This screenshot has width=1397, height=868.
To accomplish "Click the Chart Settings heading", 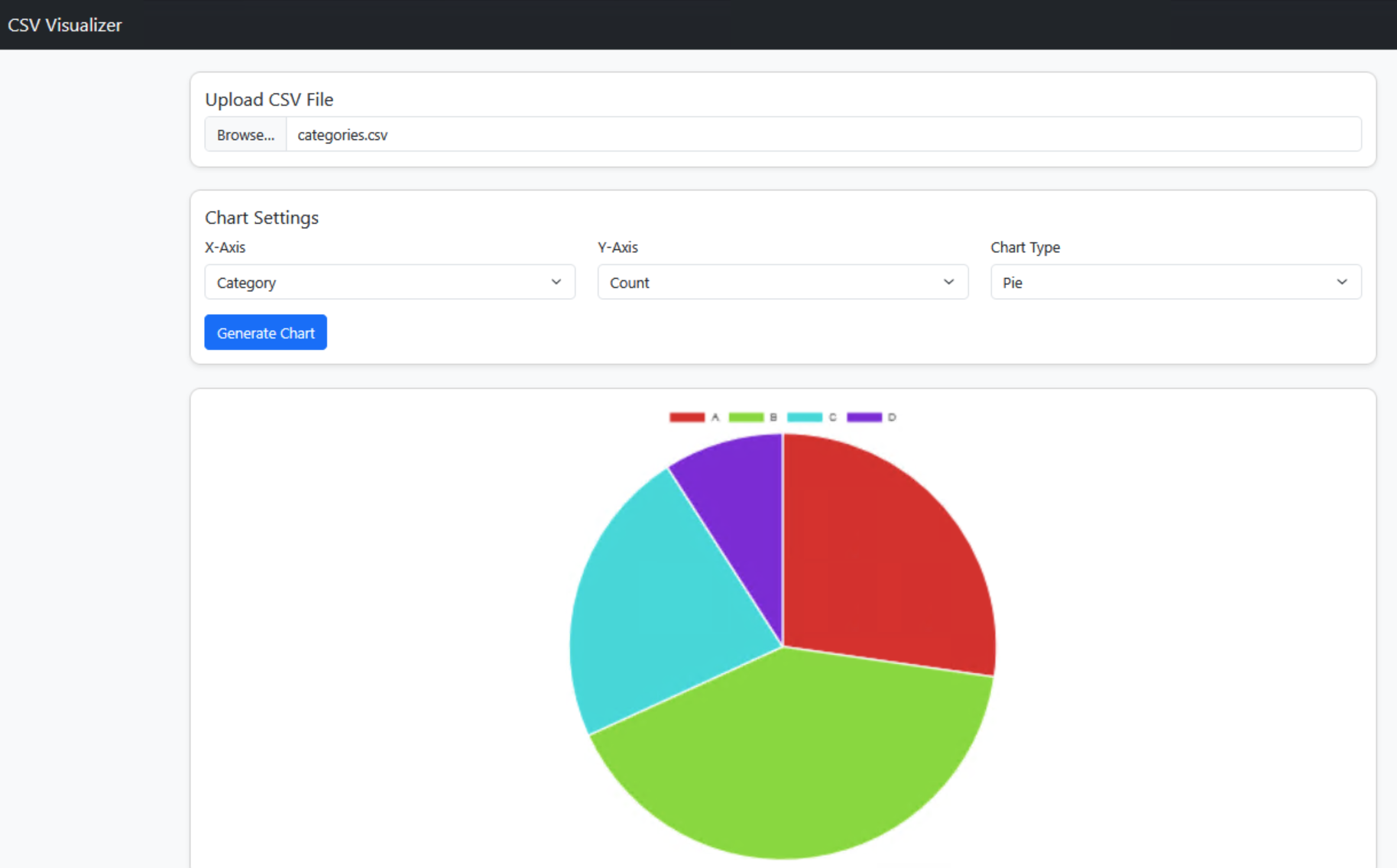I will (261, 218).
